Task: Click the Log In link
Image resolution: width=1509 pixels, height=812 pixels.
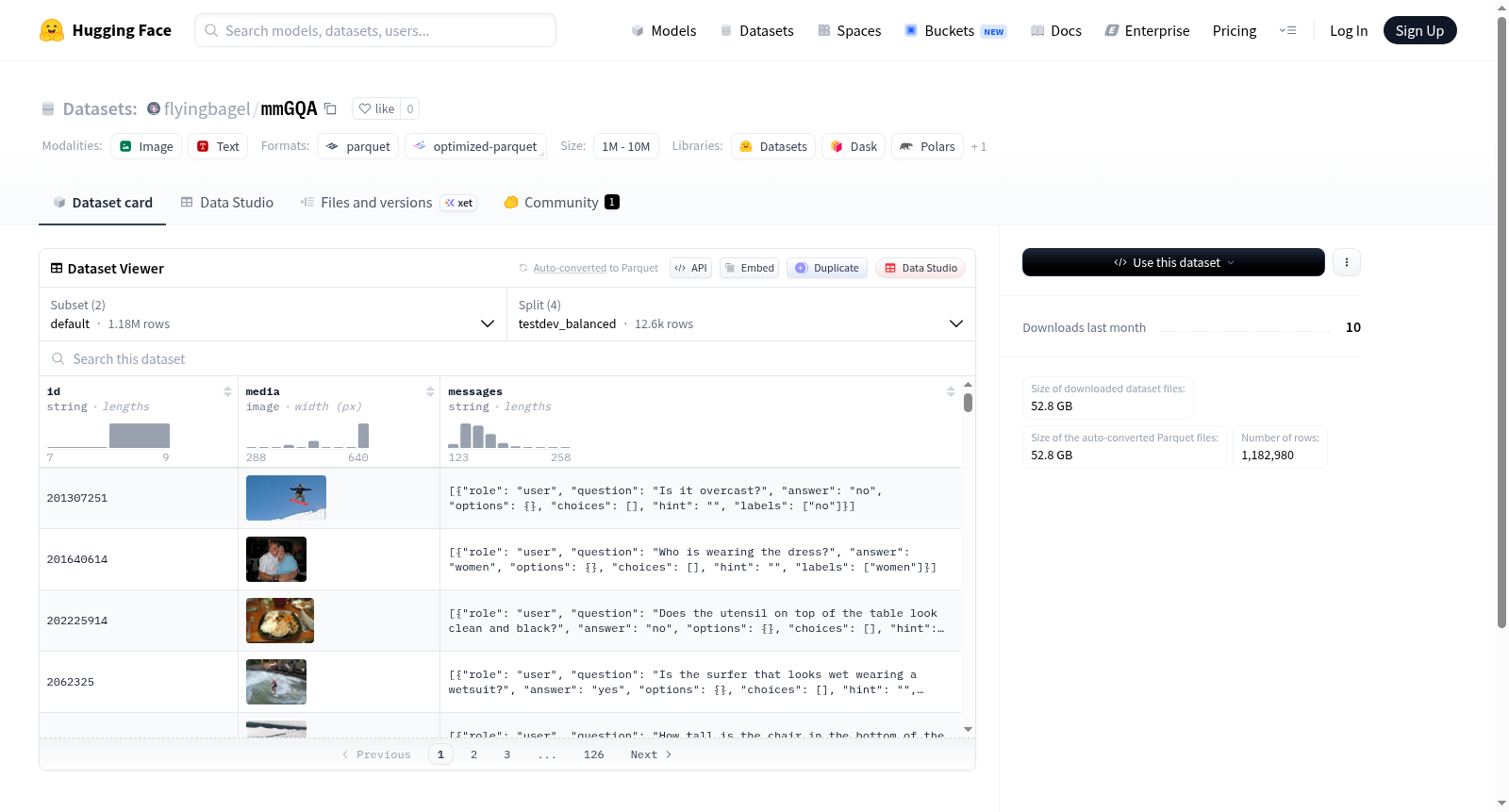Action: [x=1349, y=31]
